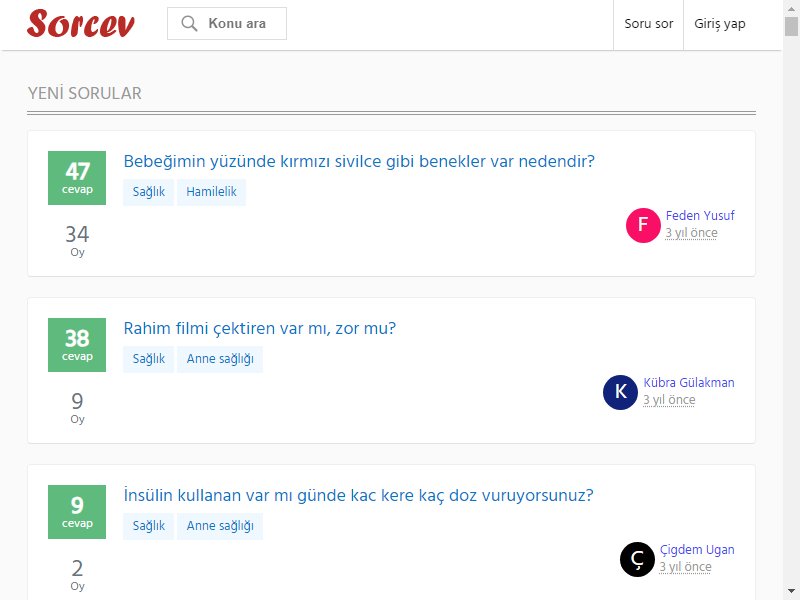This screenshot has width=800, height=600.
Task: Click the vertical scrollbar thumb
Action: point(791,27)
